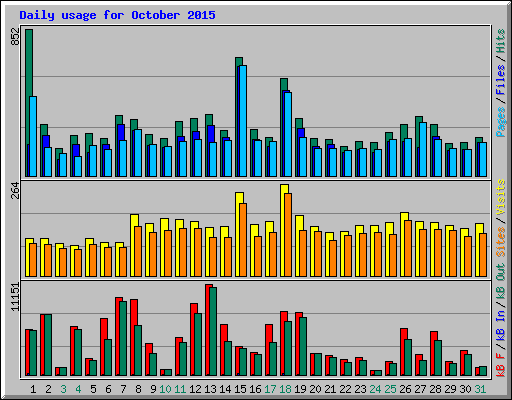Click day label 24 on the x-axis
This screenshot has width=512, height=400.
pos(375,389)
